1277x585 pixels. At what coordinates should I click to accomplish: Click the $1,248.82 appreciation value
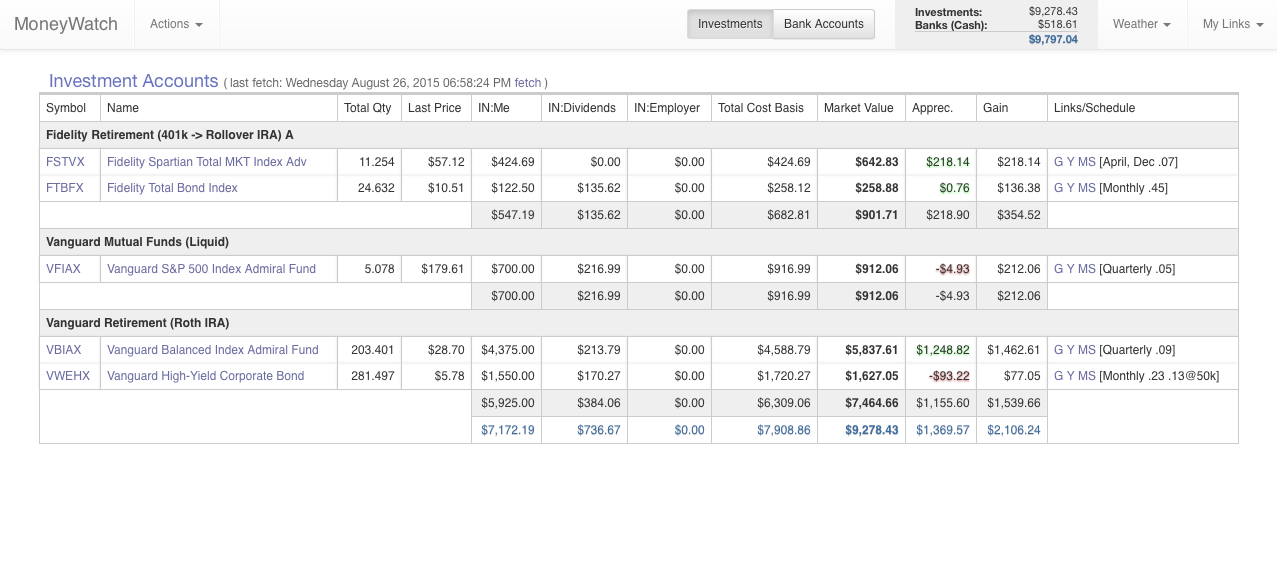click(943, 350)
